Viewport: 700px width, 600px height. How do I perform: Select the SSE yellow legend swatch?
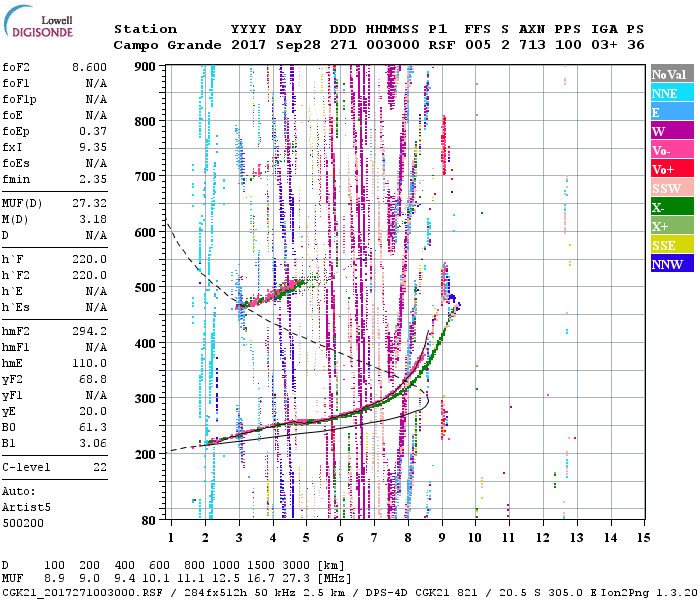pos(672,245)
